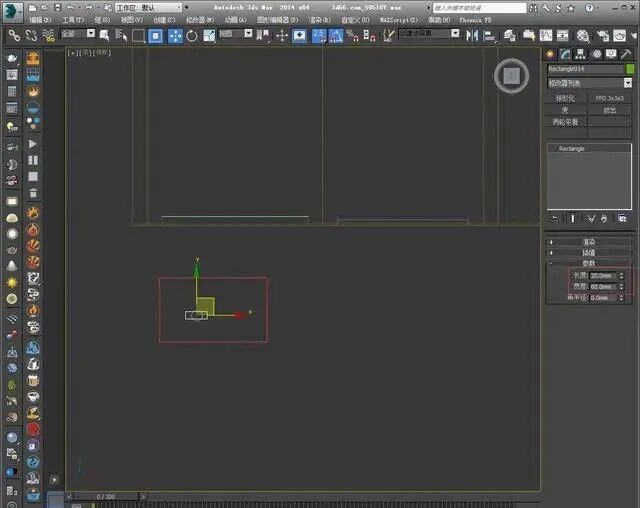Image resolution: width=640 pixels, height=508 pixels.
Task: Select the Select and Link tool
Action: [14, 36]
